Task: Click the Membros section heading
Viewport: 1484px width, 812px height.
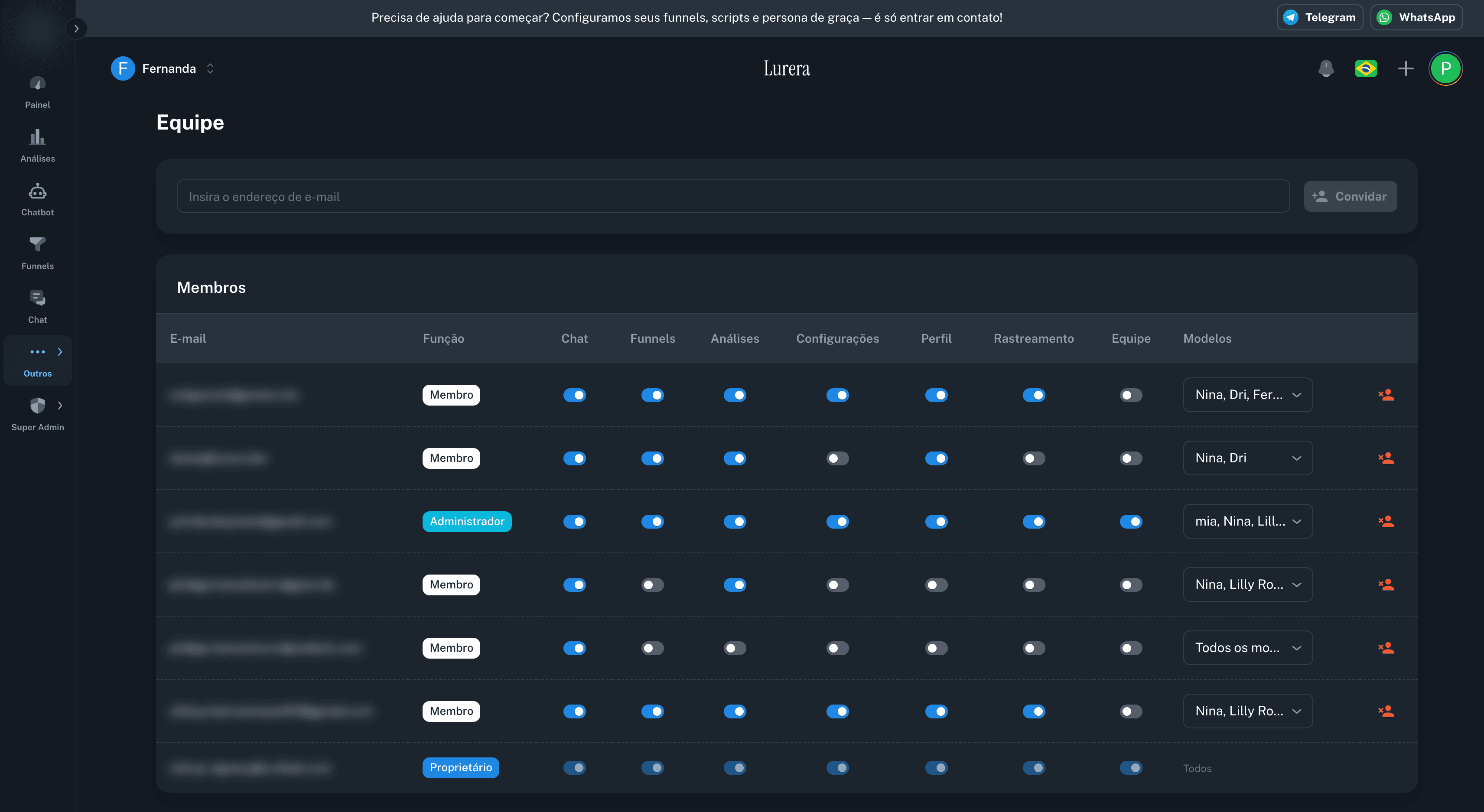Action: tap(212, 287)
